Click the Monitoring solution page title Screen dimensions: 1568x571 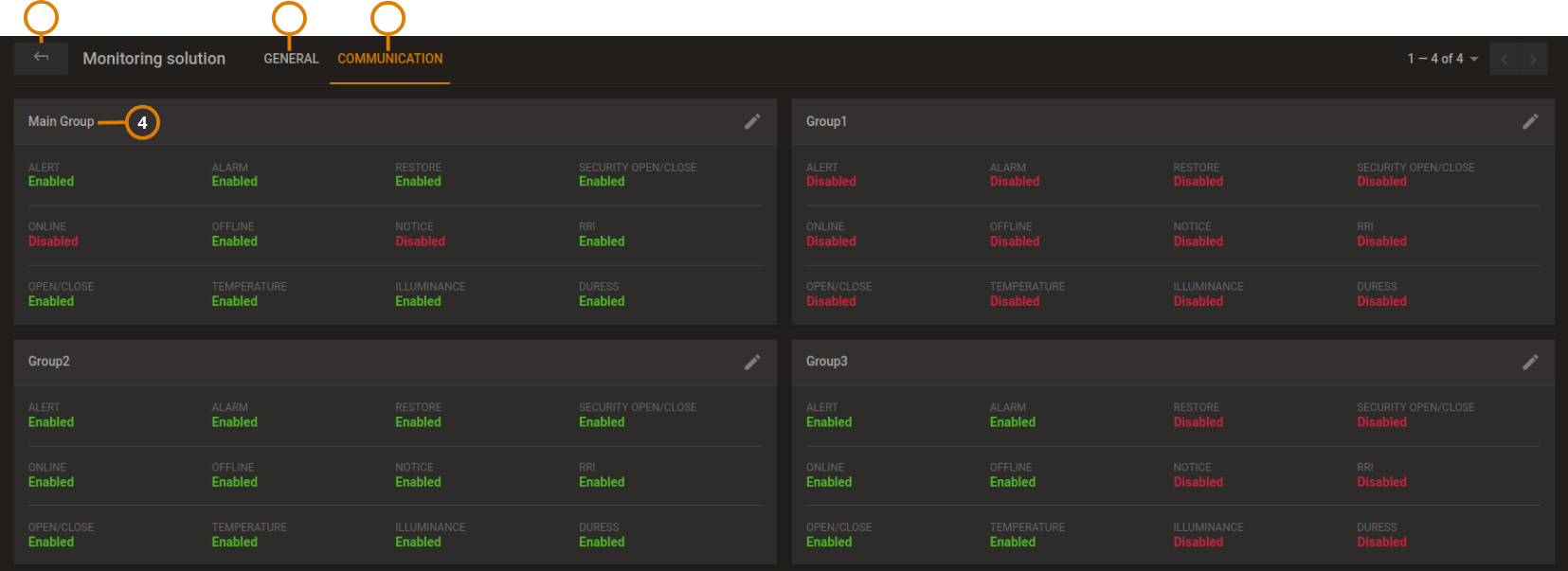(153, 59)
